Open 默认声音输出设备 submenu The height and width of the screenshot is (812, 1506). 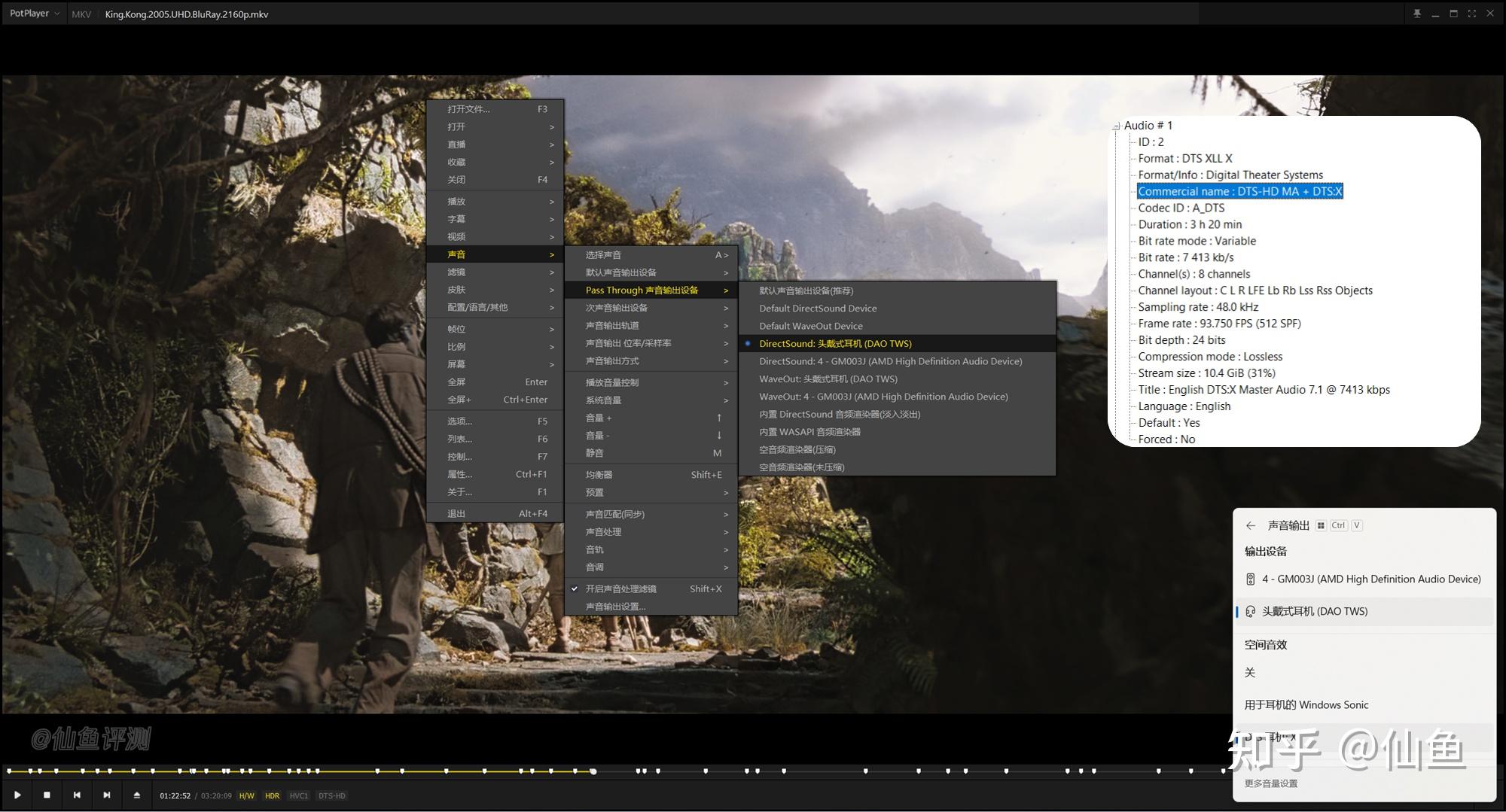point(651,272)
